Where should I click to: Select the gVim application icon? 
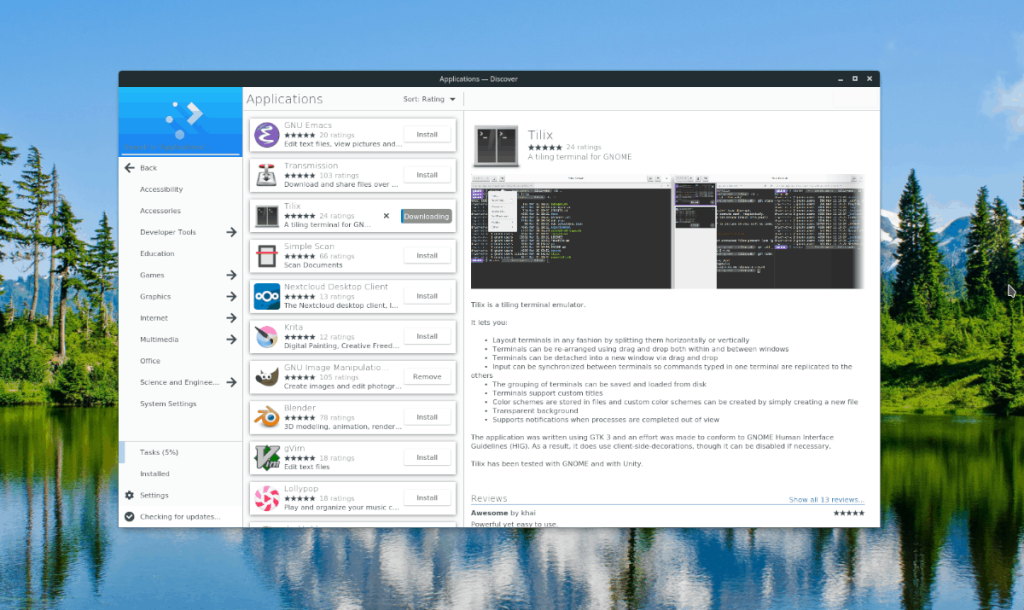(x=266, y=456)
